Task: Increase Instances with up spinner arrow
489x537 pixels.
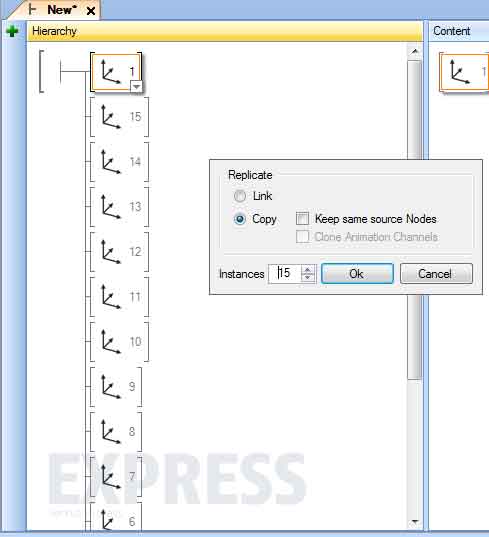Action: coord(308,270)
